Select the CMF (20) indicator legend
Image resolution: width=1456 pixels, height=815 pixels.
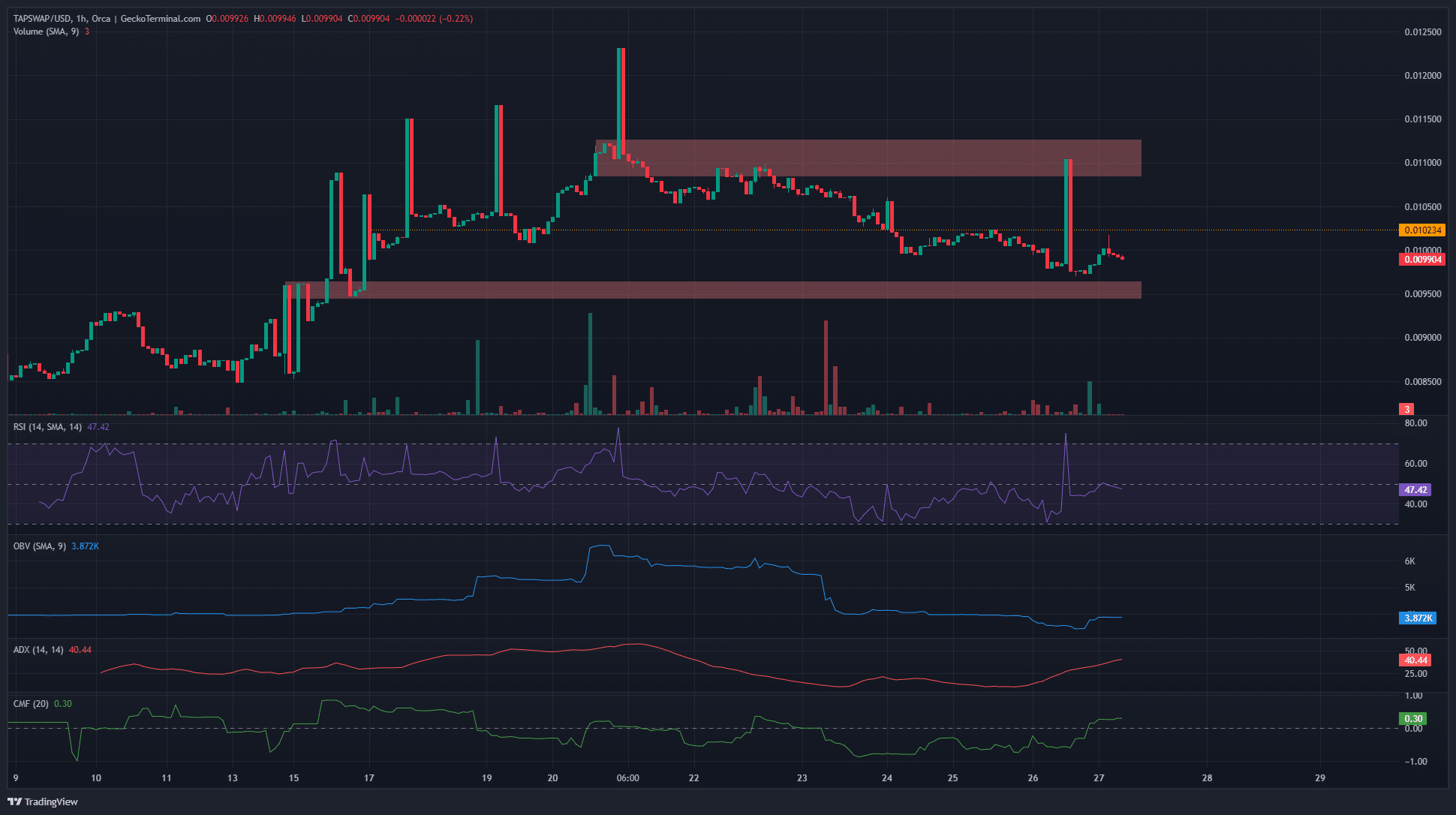pyautogui.click(x=31, y=704)
